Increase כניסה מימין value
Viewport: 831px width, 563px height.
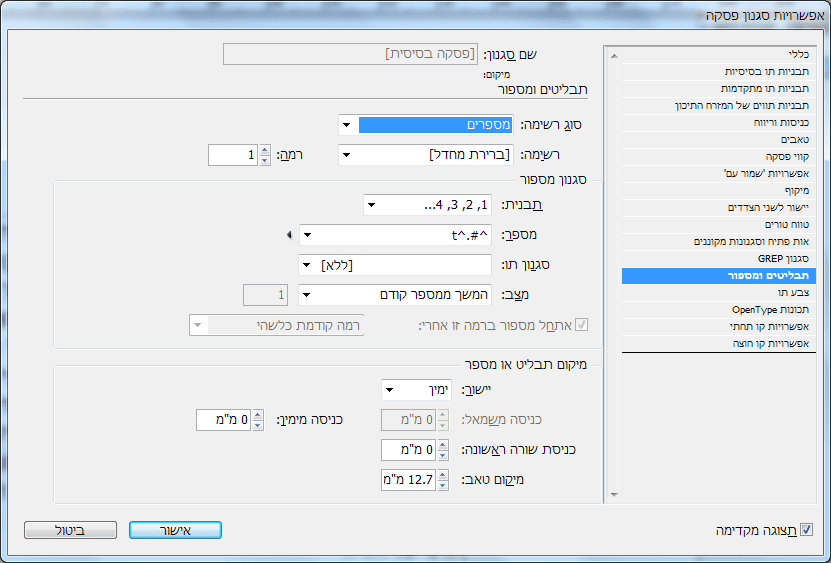(258, 415)
